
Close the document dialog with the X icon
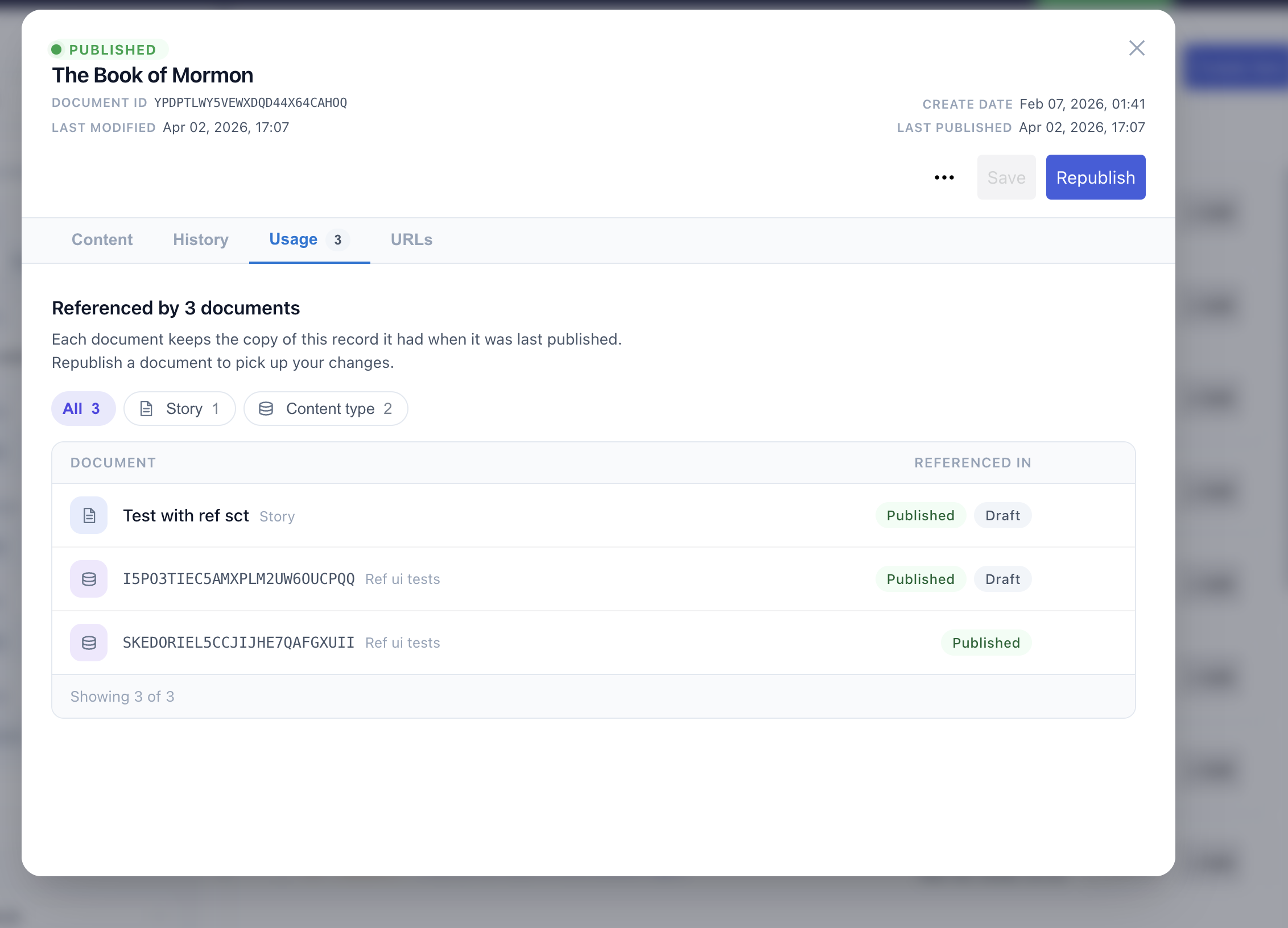point(1137,48)
